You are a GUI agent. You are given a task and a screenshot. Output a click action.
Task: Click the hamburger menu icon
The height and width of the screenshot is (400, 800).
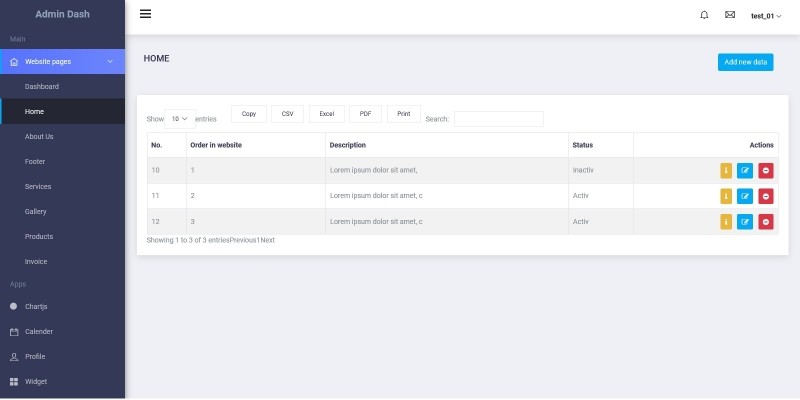[145, 14]
